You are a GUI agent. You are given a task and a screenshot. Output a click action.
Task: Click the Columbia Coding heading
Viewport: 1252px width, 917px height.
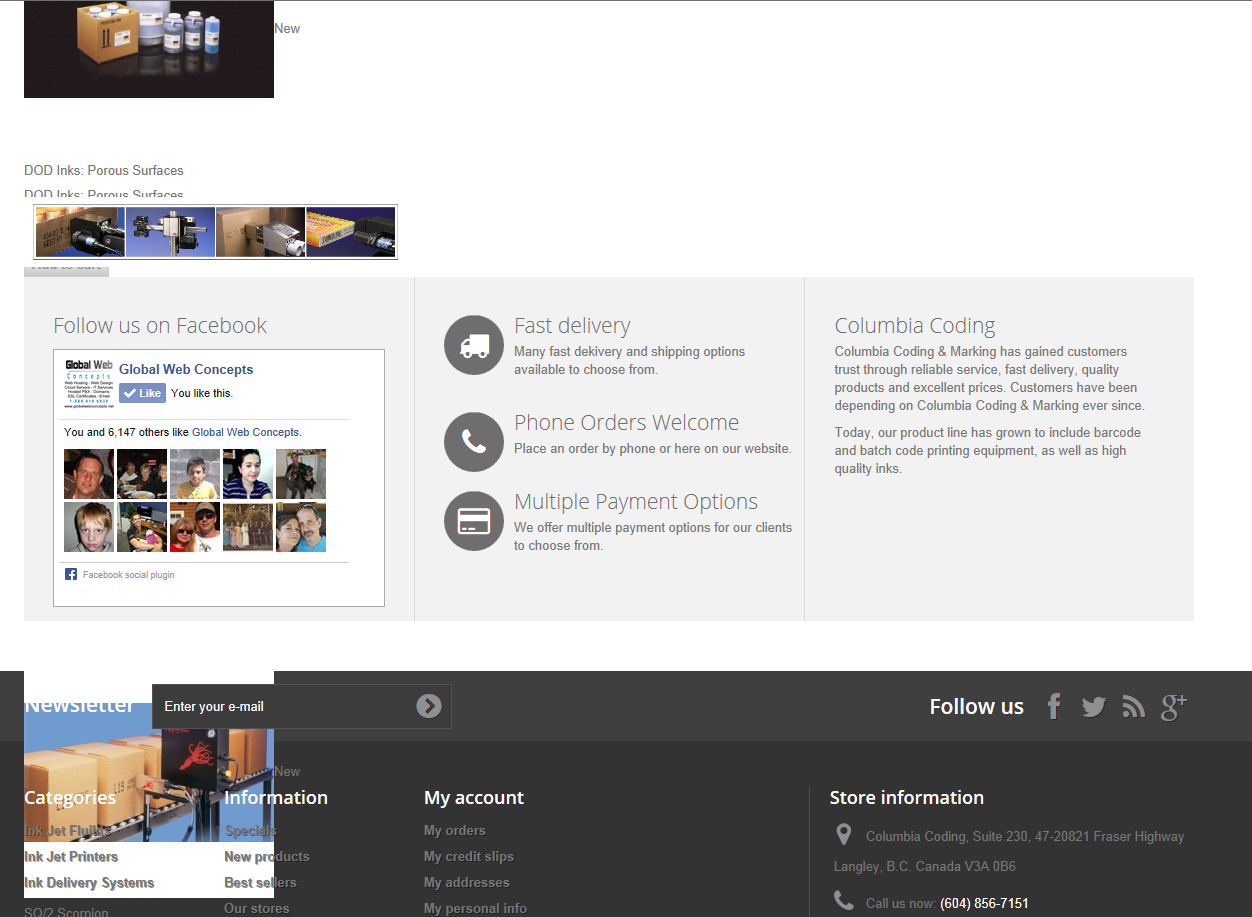(x=915, y=326)
